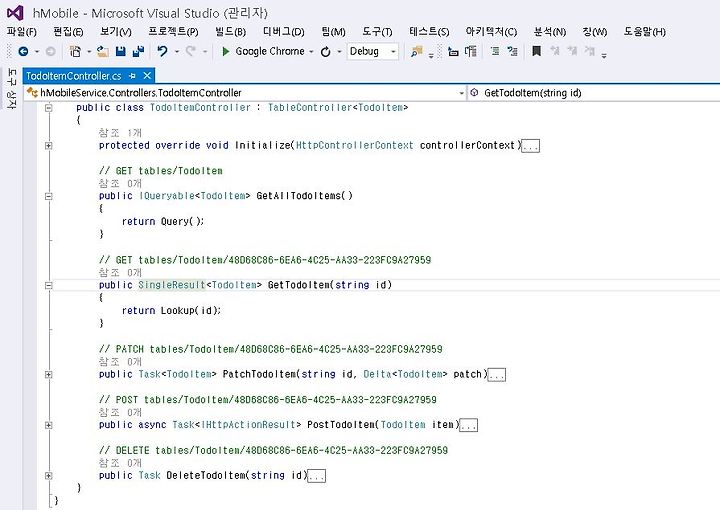Click the TodoItemController.cs tab label
The image size is (720, 510).
(73, 76)
